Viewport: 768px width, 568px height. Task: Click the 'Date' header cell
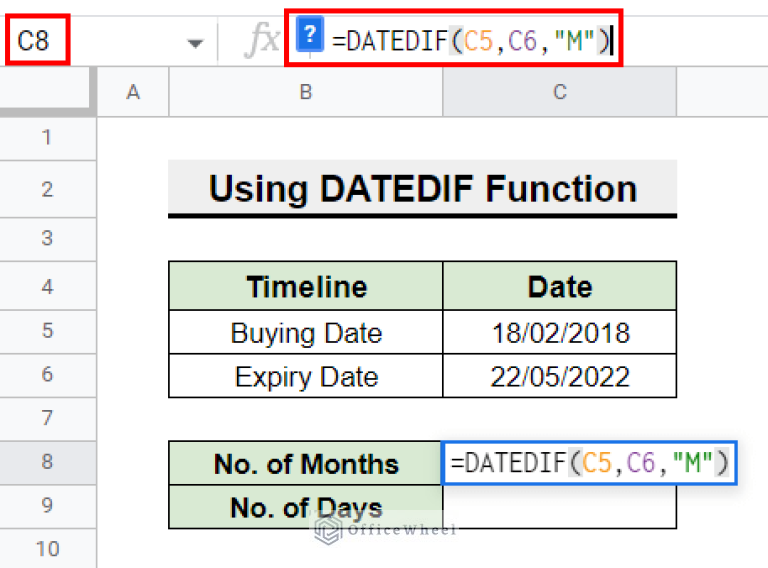click(560, 286)
